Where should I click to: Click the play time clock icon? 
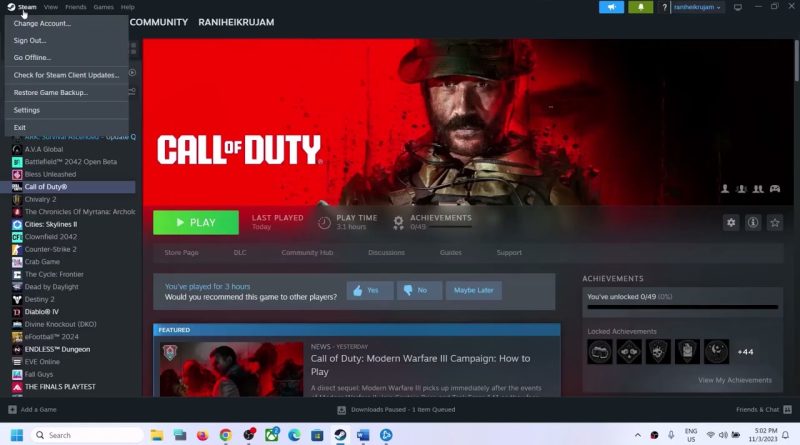(324, 222)
